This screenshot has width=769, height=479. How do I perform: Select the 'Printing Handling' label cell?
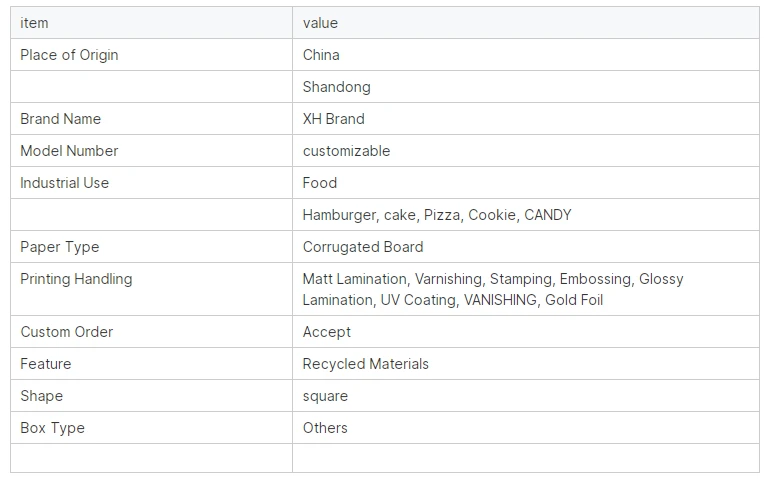pyautogui.click(x=152, y=289)
